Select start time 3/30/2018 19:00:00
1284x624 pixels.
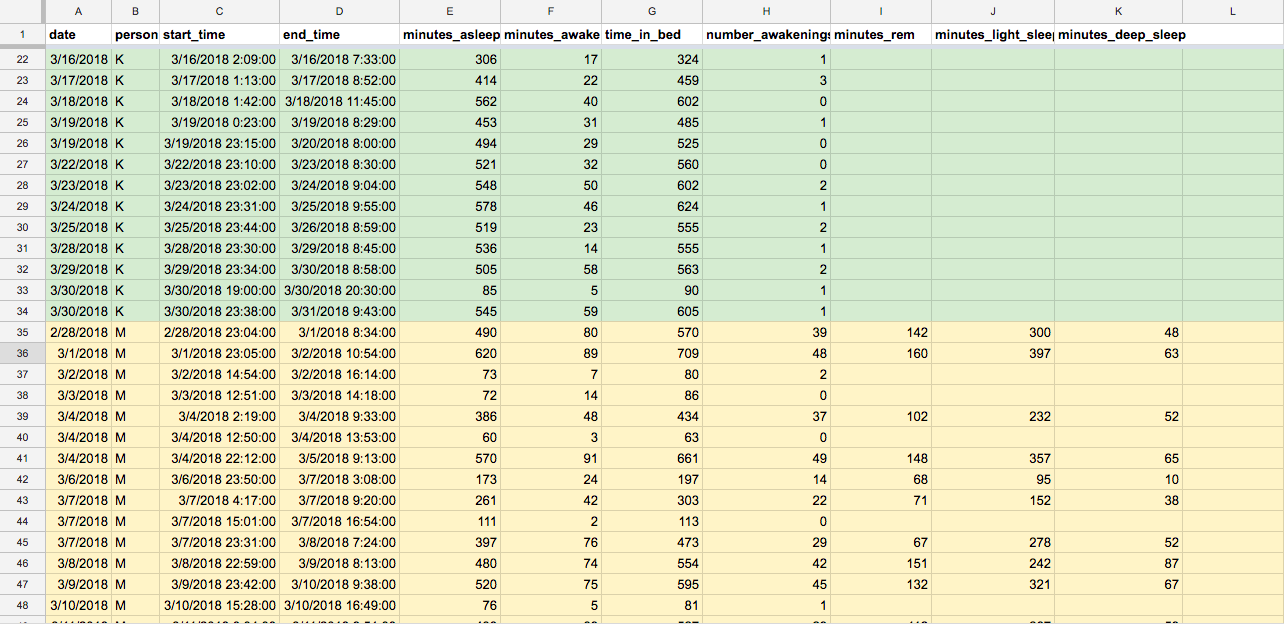click(x=219, y=290)
